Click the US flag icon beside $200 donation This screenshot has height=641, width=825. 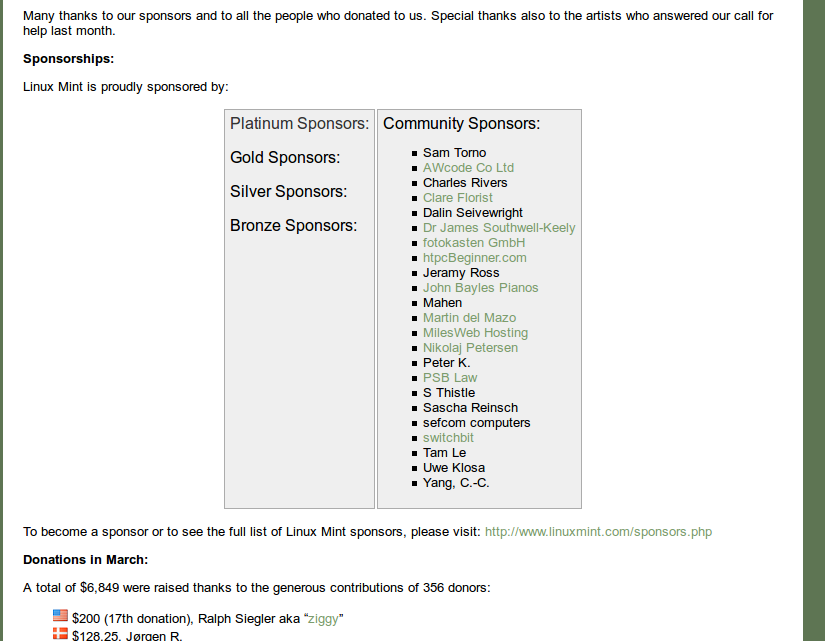(60, 617)
